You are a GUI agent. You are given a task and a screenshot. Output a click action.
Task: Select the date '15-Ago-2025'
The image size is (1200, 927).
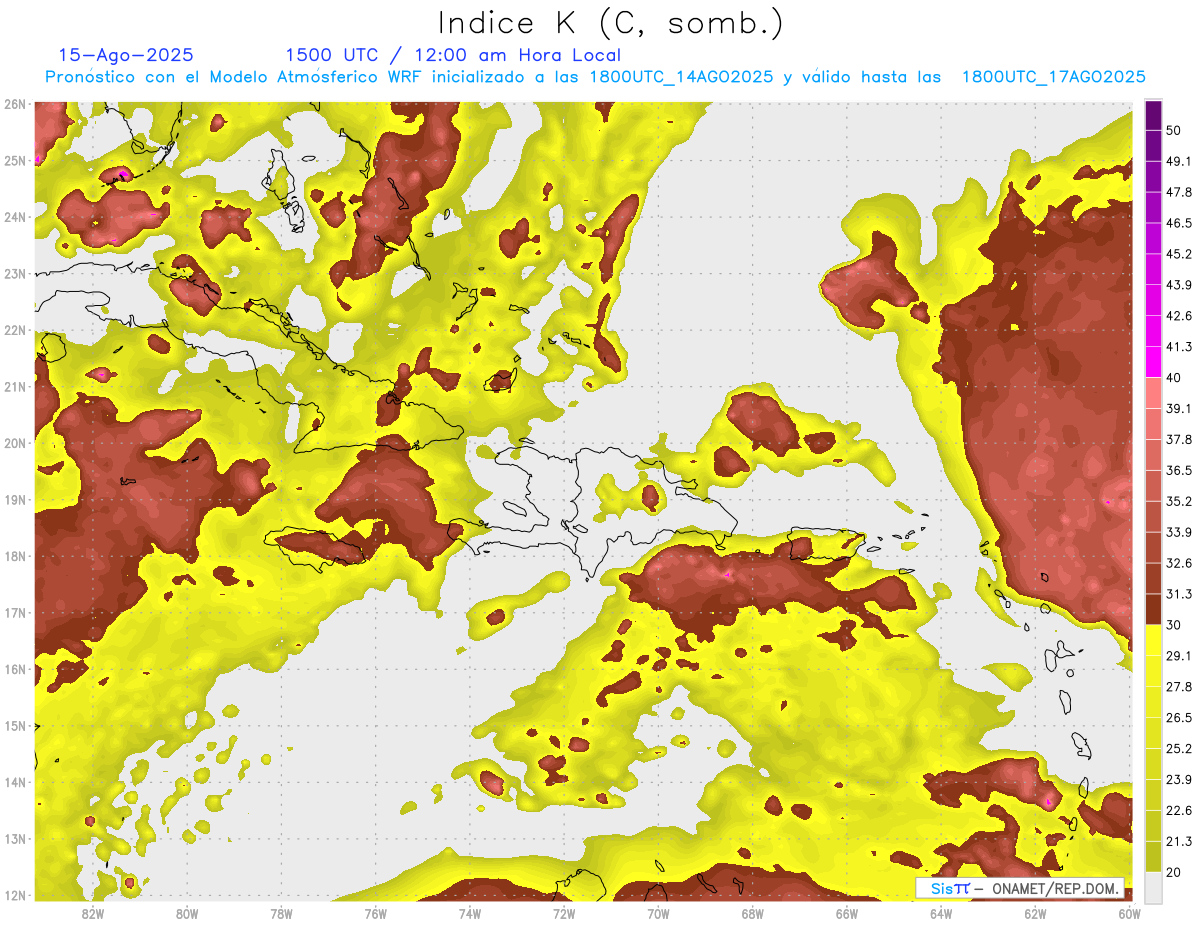click(x=126, y=55)
